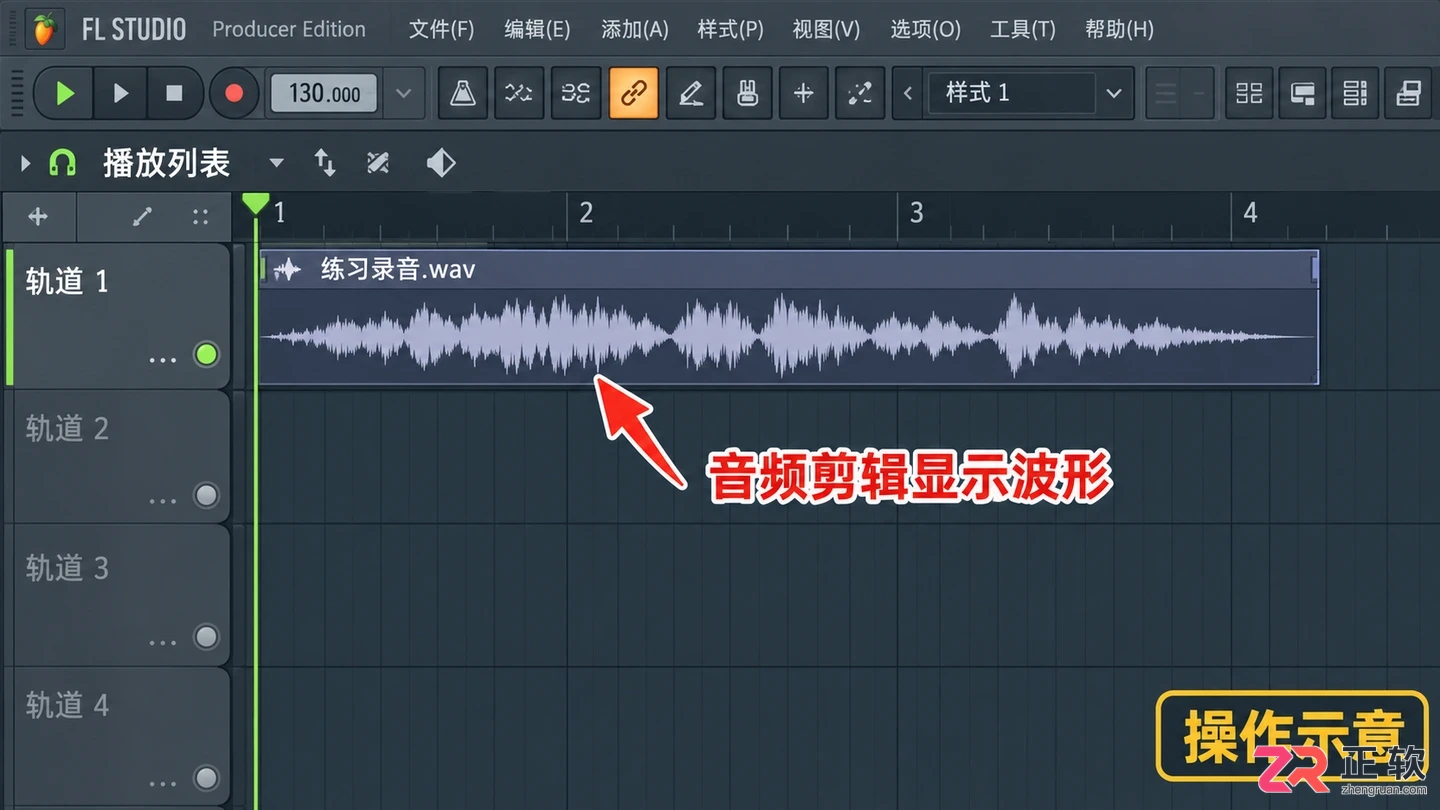Toggle the metronome icon
This screenshot has width=1440, height=810.
point(462,93)
